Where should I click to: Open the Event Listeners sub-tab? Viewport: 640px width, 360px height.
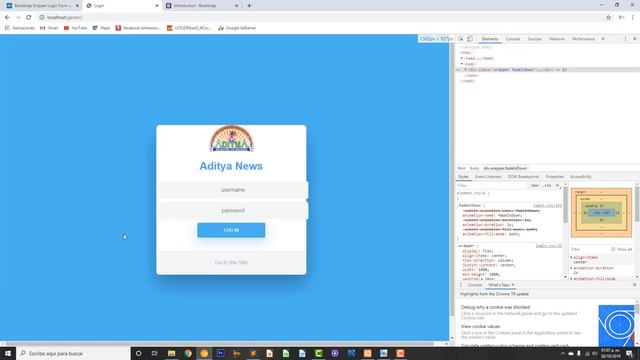click(488, 177)
